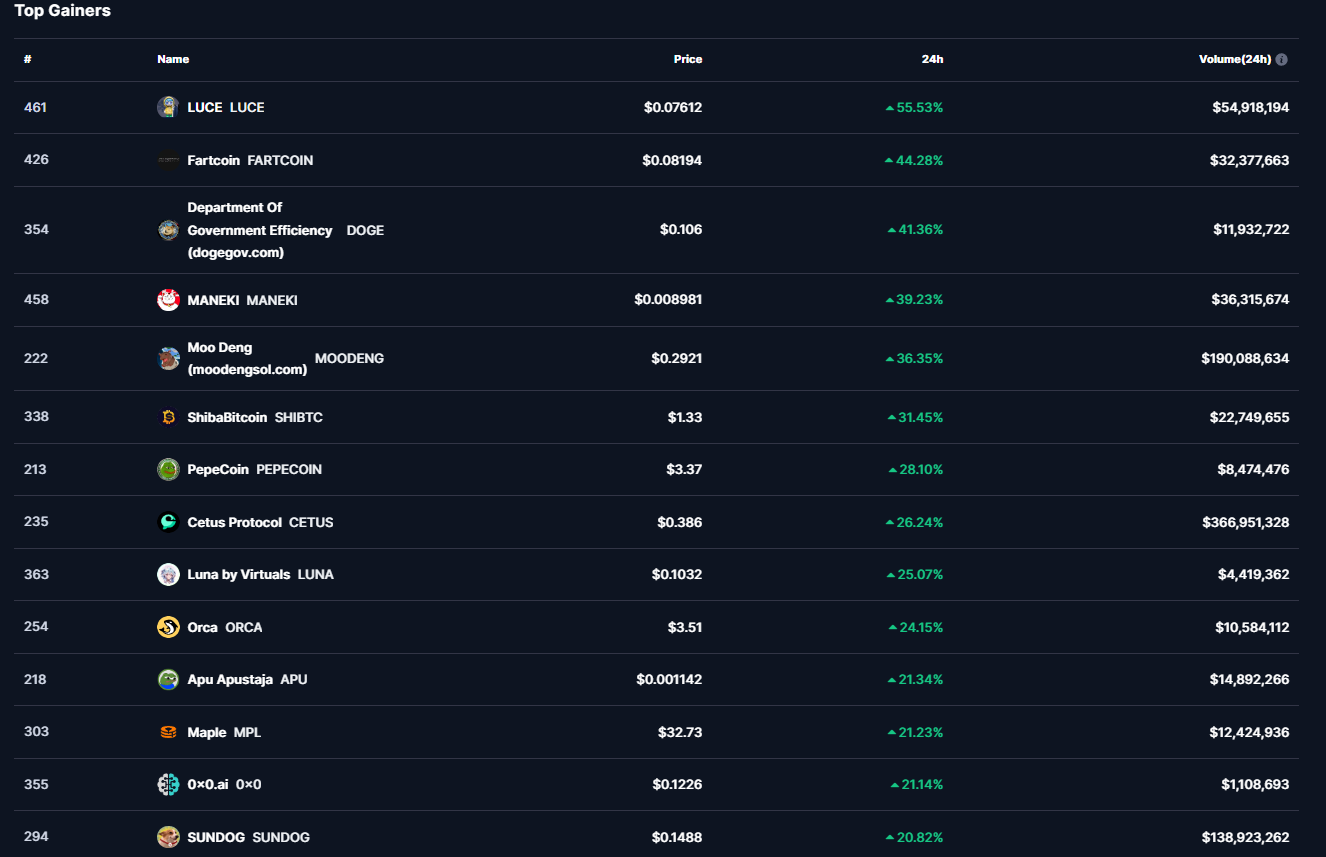This screenshot has width=1326, height=857.
Task: Click the Volume(24h) info icon
Action: coord(1282,59)
